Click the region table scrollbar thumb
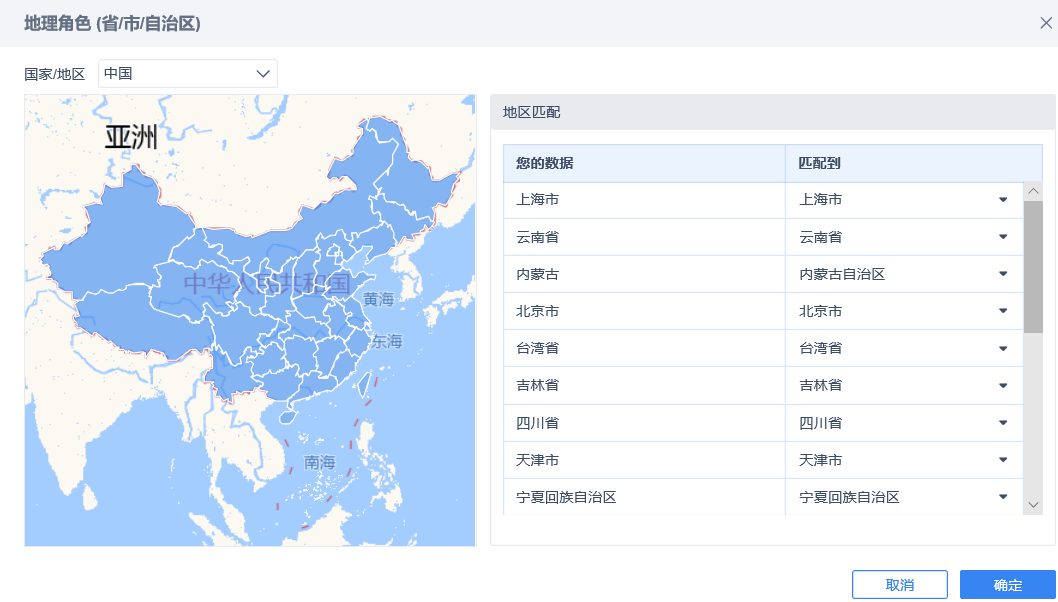1058x602 pixels. pos(1033,266)
